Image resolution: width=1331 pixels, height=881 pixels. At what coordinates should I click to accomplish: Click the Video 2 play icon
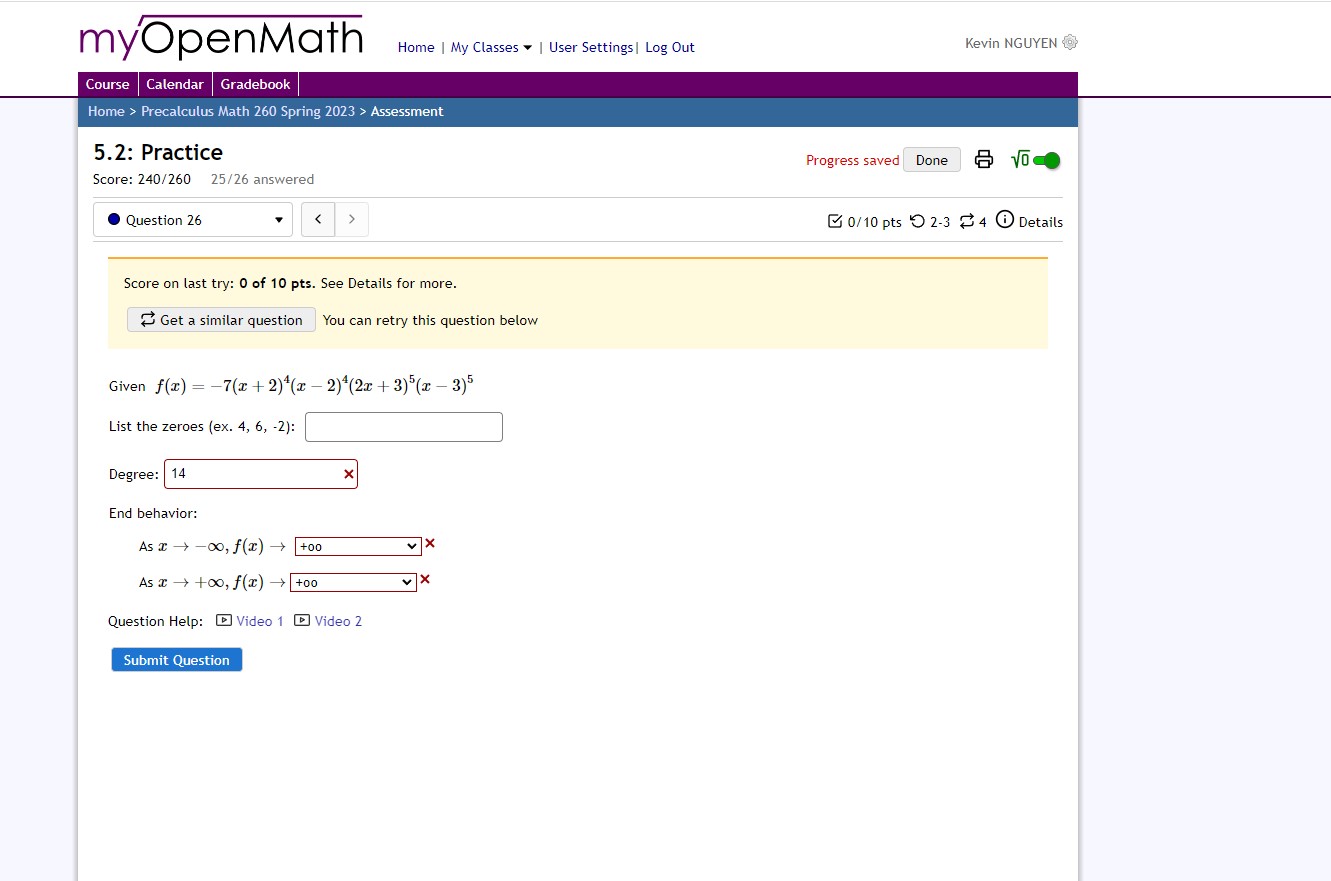301,620
